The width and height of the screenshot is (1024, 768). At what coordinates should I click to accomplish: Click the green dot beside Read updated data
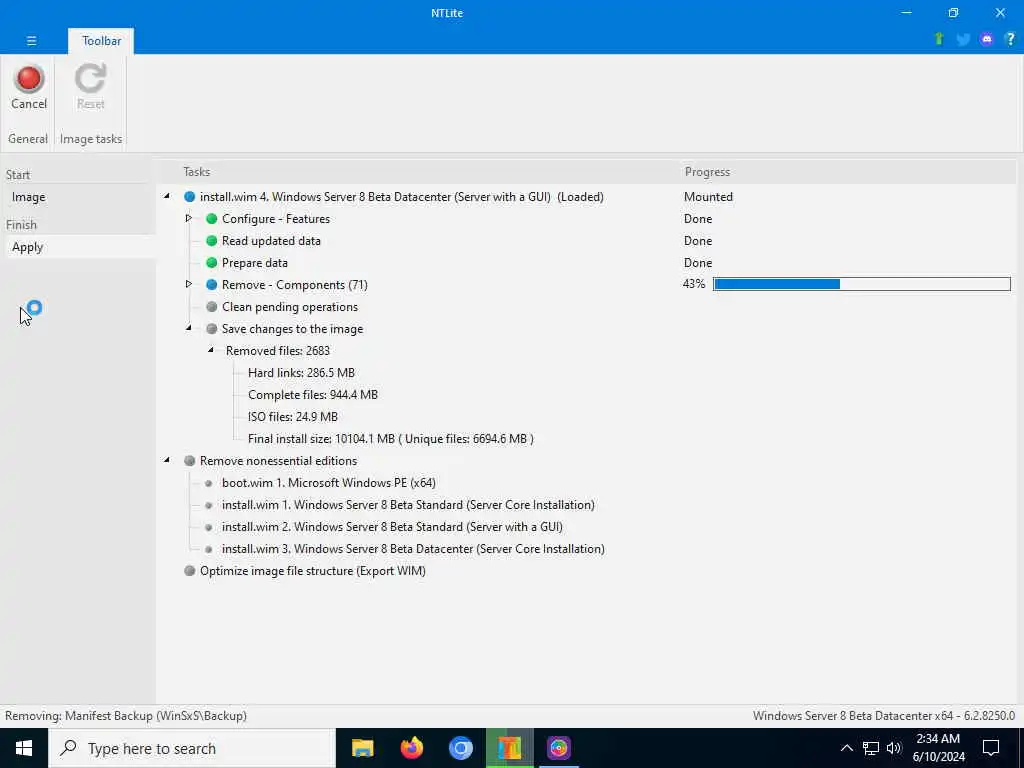pyautogui.click(x=211, y=241)
